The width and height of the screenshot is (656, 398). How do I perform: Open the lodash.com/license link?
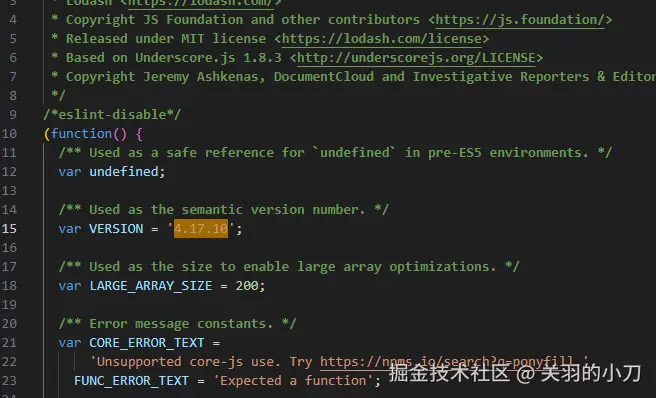click(382, 39)
